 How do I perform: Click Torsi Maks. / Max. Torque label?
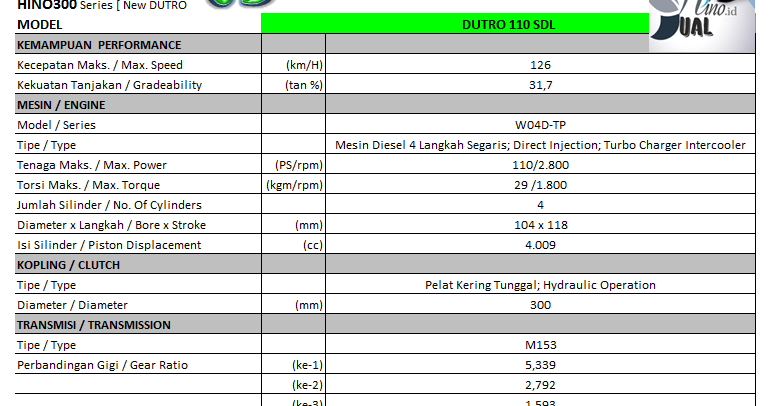click(88, 185)
